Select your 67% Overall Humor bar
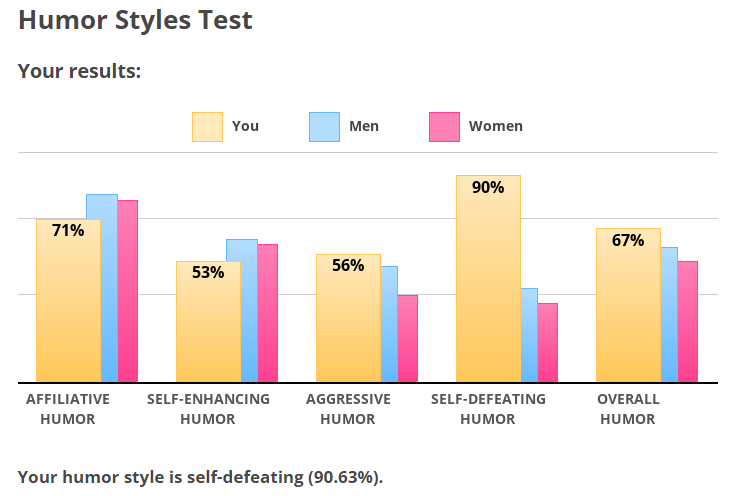The image size is (754, 496). 628,305
